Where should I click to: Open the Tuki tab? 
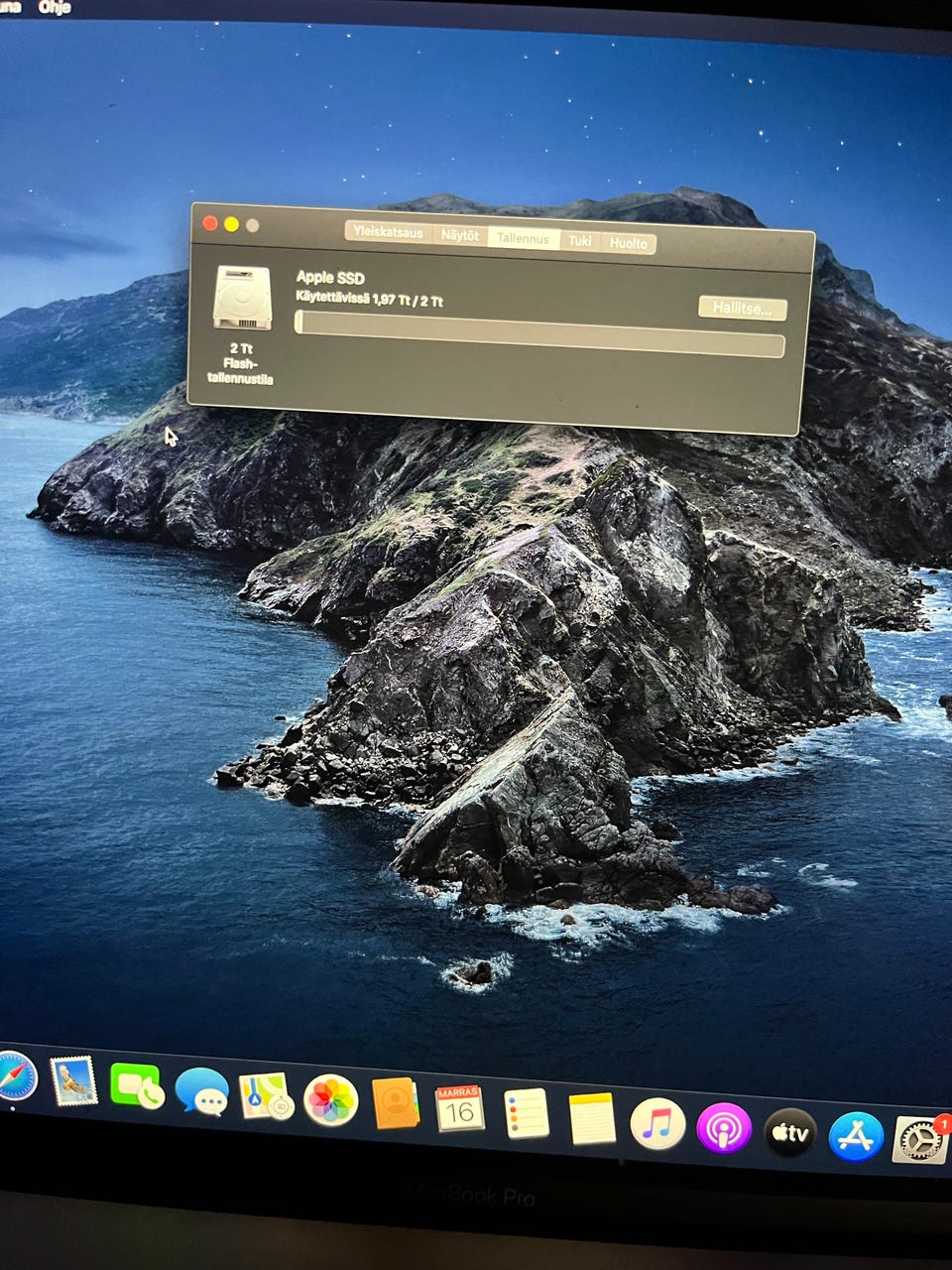click(580, 240)
